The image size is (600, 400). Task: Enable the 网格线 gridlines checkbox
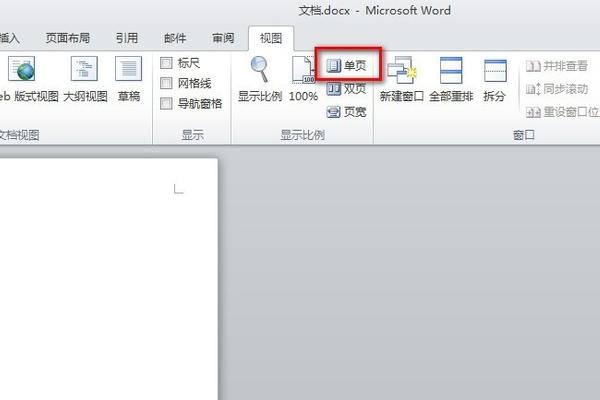166,83
